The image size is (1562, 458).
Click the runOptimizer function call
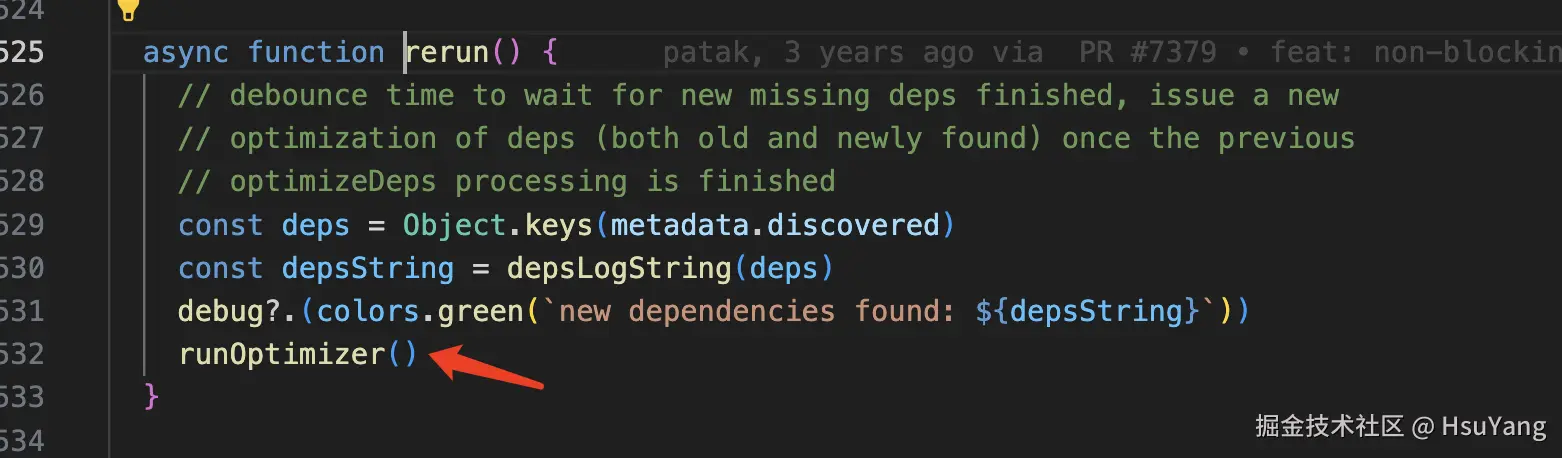coord(281,354)
